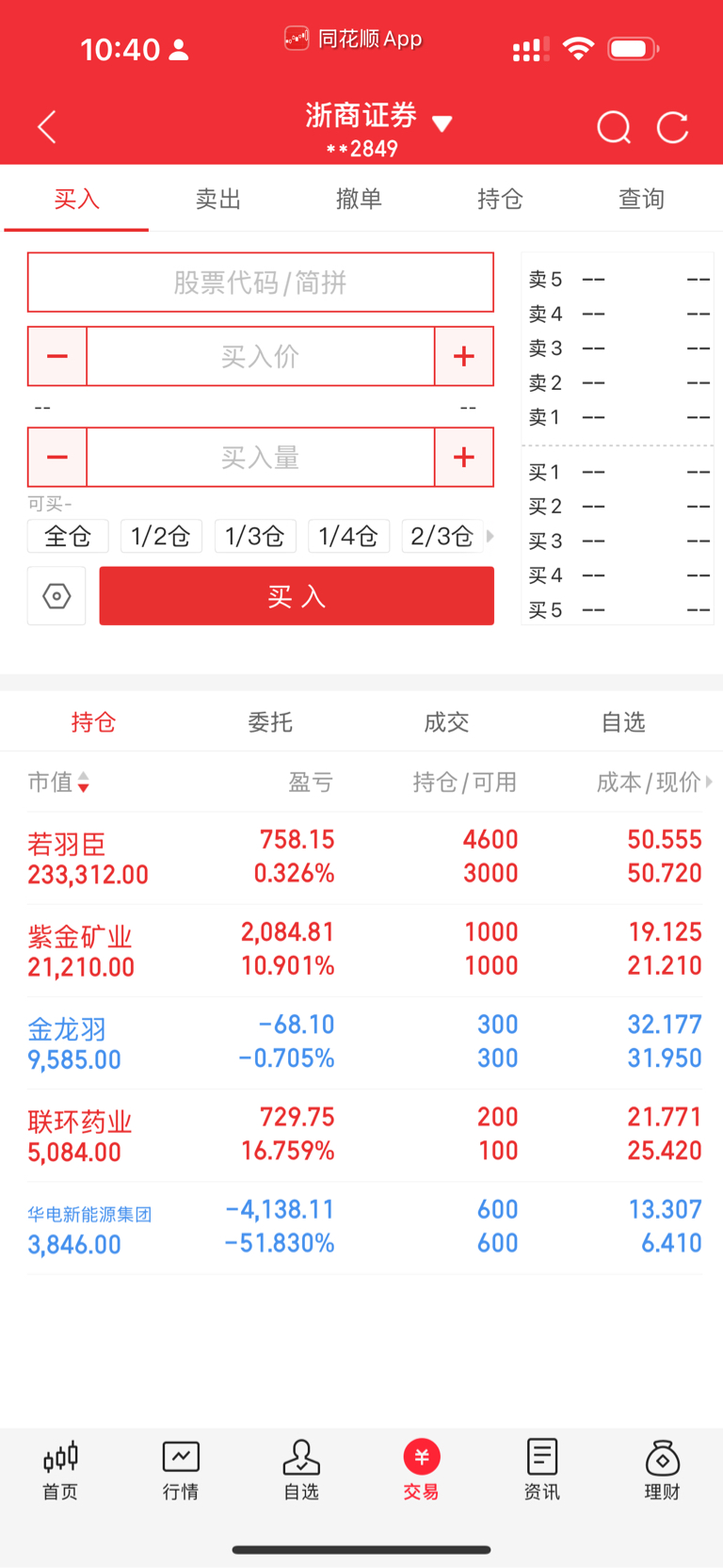Select 买1 order book row

(x=619, y=472)
